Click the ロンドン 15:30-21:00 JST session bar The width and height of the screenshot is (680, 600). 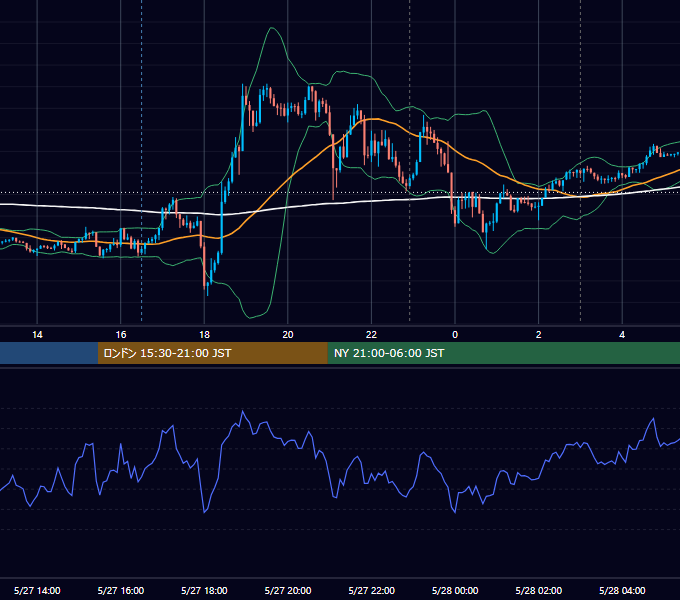(212, 353)
